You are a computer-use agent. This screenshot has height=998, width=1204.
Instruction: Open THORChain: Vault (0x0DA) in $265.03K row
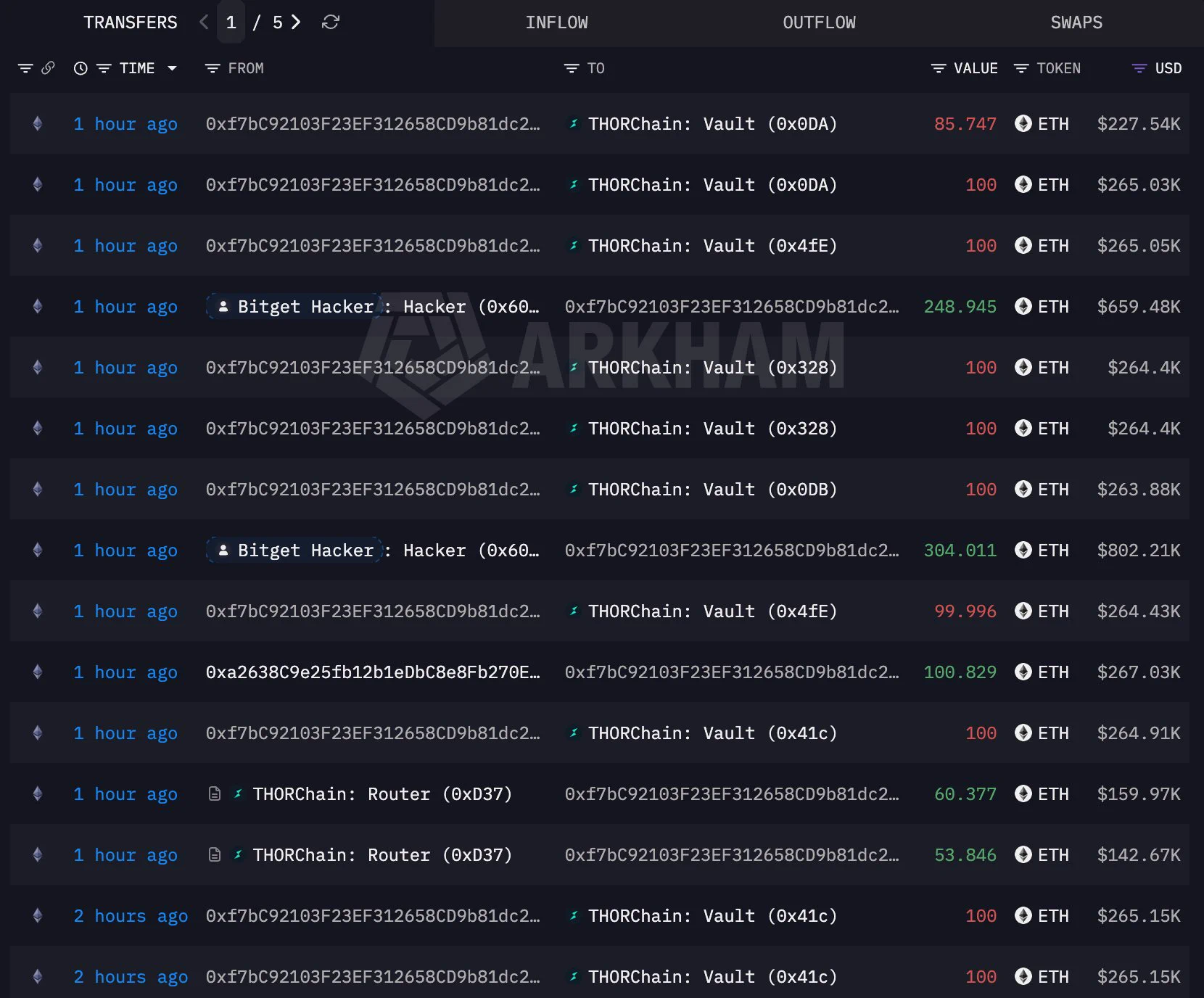pyautogui.click(x=713, y=185)
